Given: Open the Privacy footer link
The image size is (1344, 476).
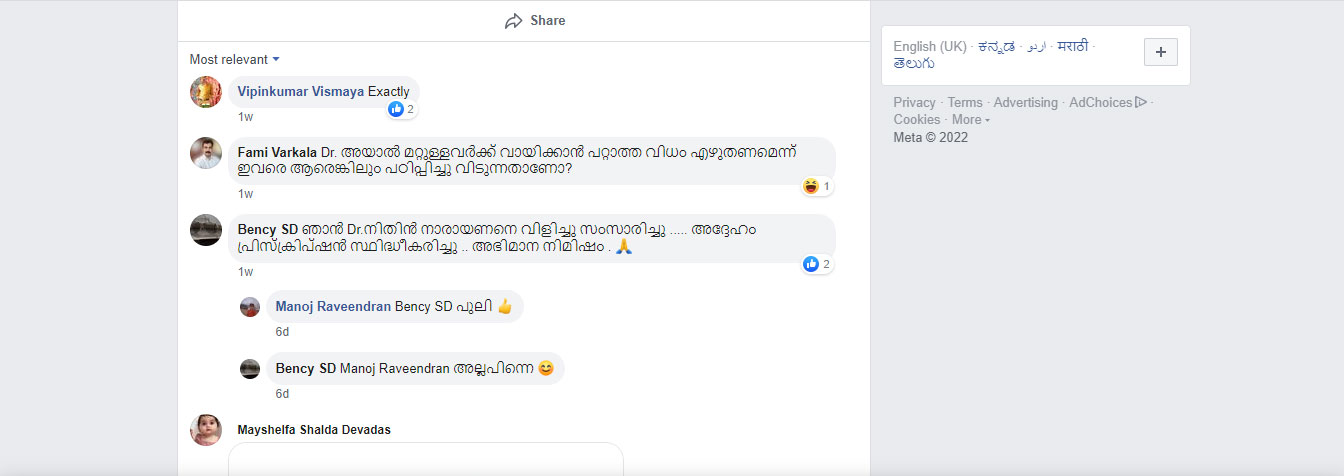Looking at the screenshot, I should tap(914, 102).
